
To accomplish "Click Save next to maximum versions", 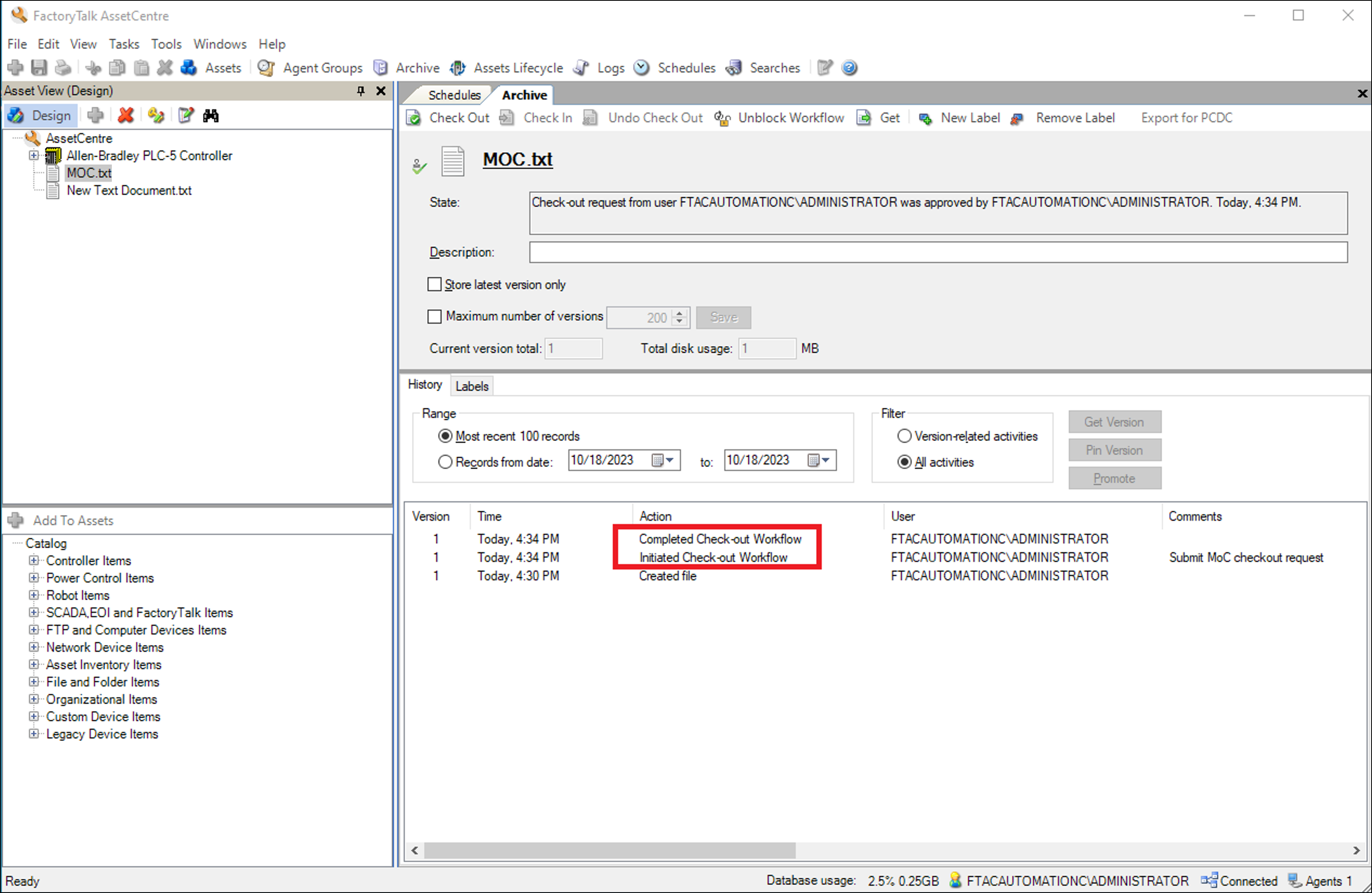I will click(723, 318).
